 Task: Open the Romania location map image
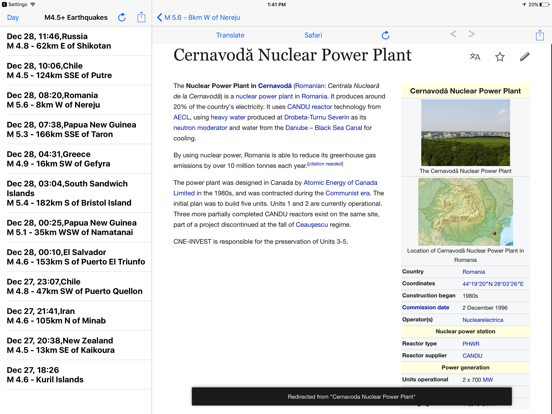coord(465,212)
